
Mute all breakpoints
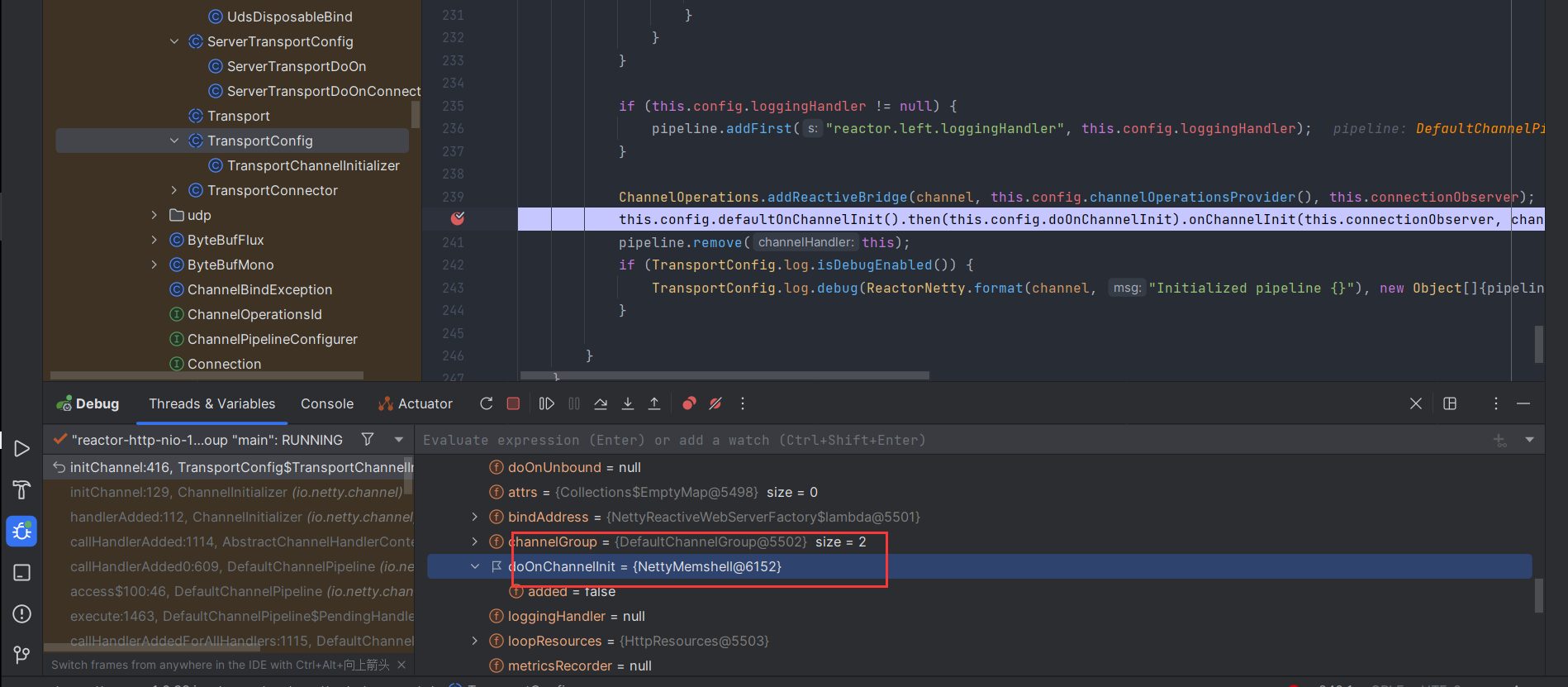(715, 403)
